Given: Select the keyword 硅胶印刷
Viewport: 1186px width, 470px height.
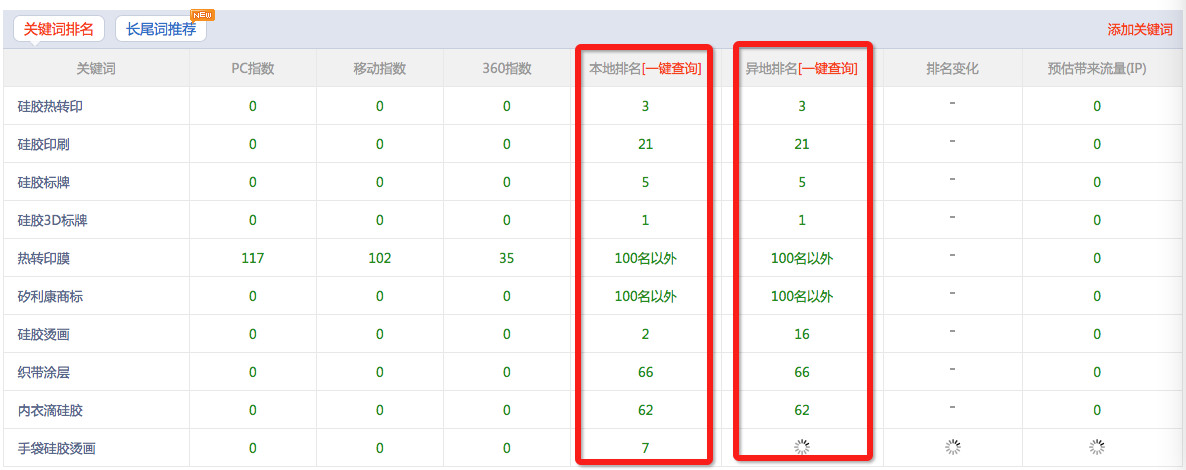Looking at the screenshot, I should click(x=43, y=144).
